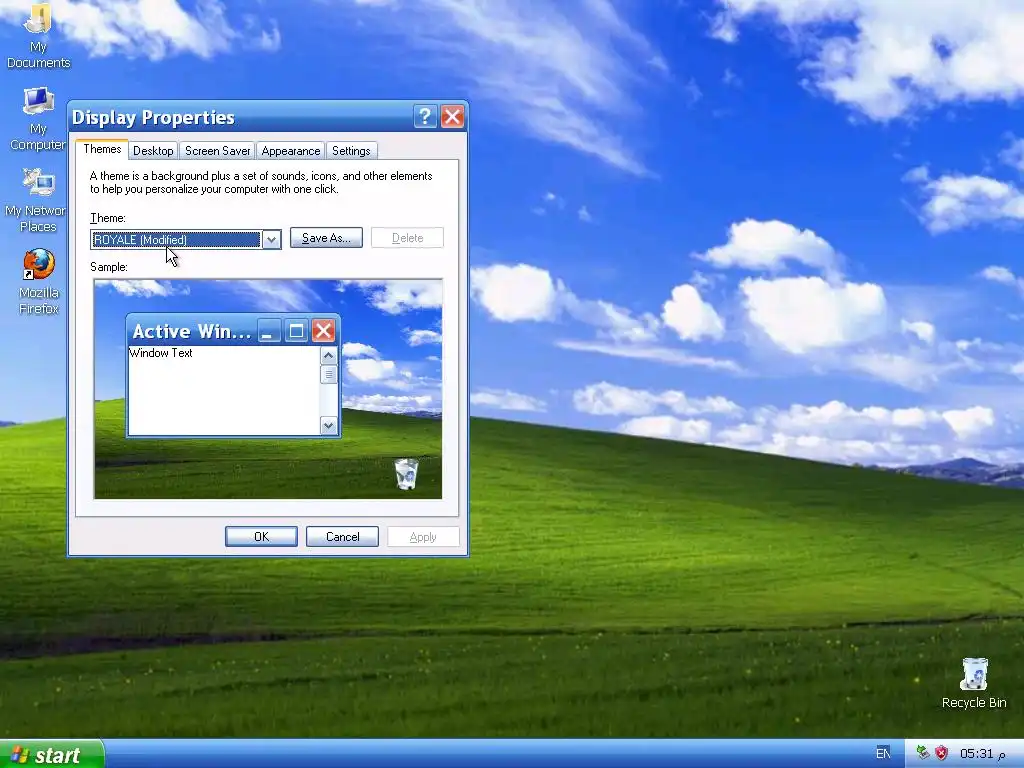1024x768 pixels.
Task: Expand the Theme dropdown arrow
Action: (x=272, y=240)
